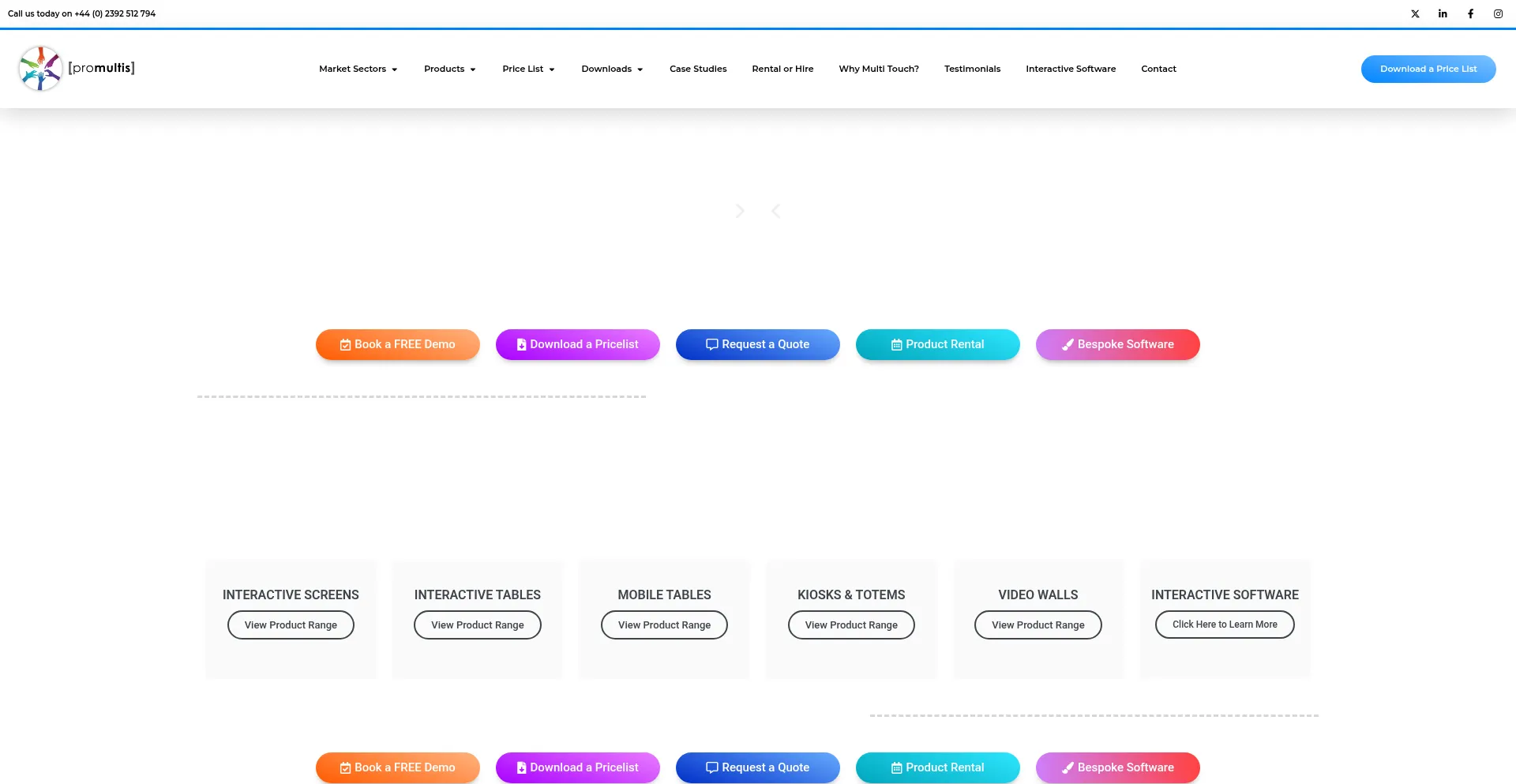
Task: Open the Instagram social icon
Action: [1498, 13]
